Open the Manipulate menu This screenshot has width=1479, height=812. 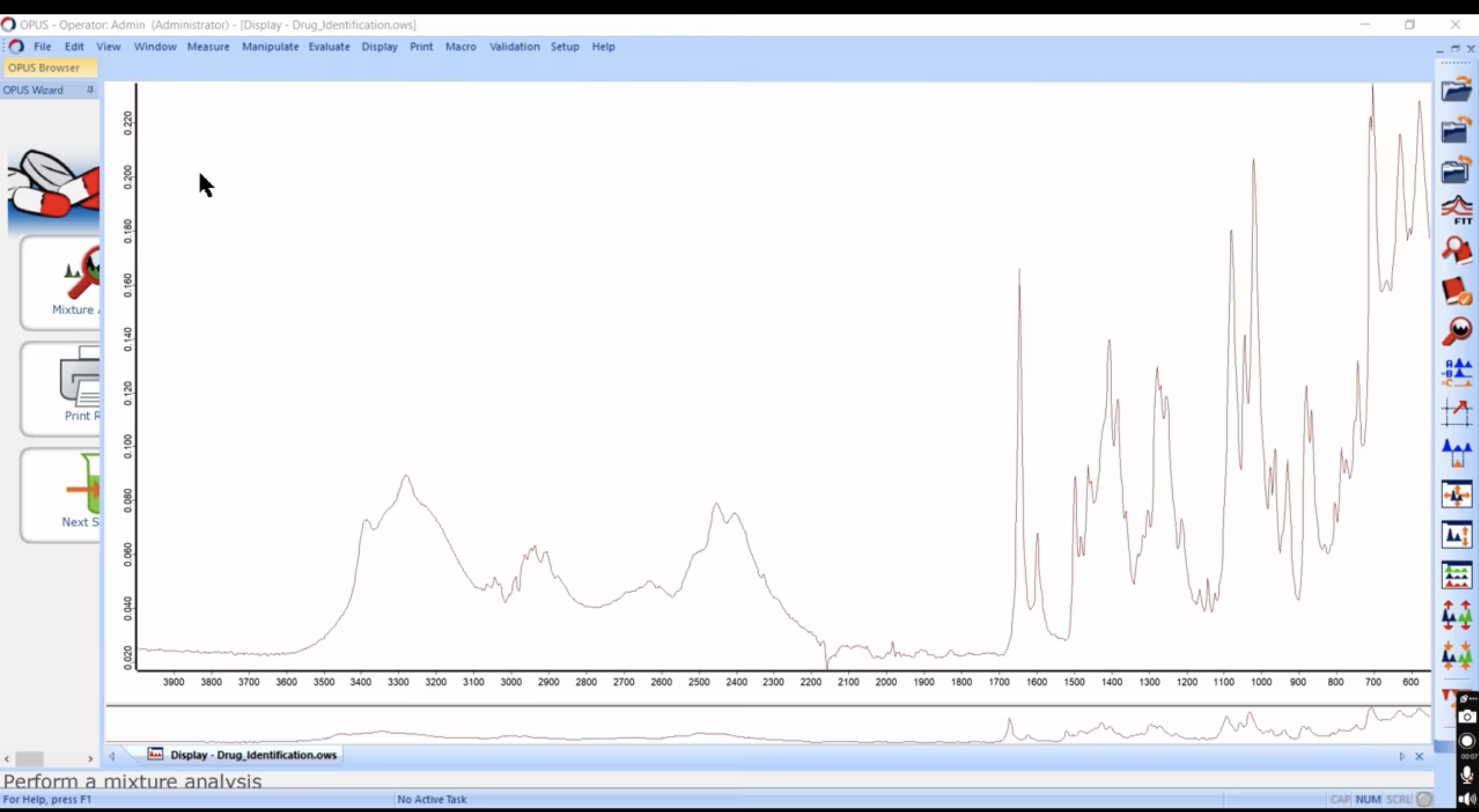(x=270, y=47)
